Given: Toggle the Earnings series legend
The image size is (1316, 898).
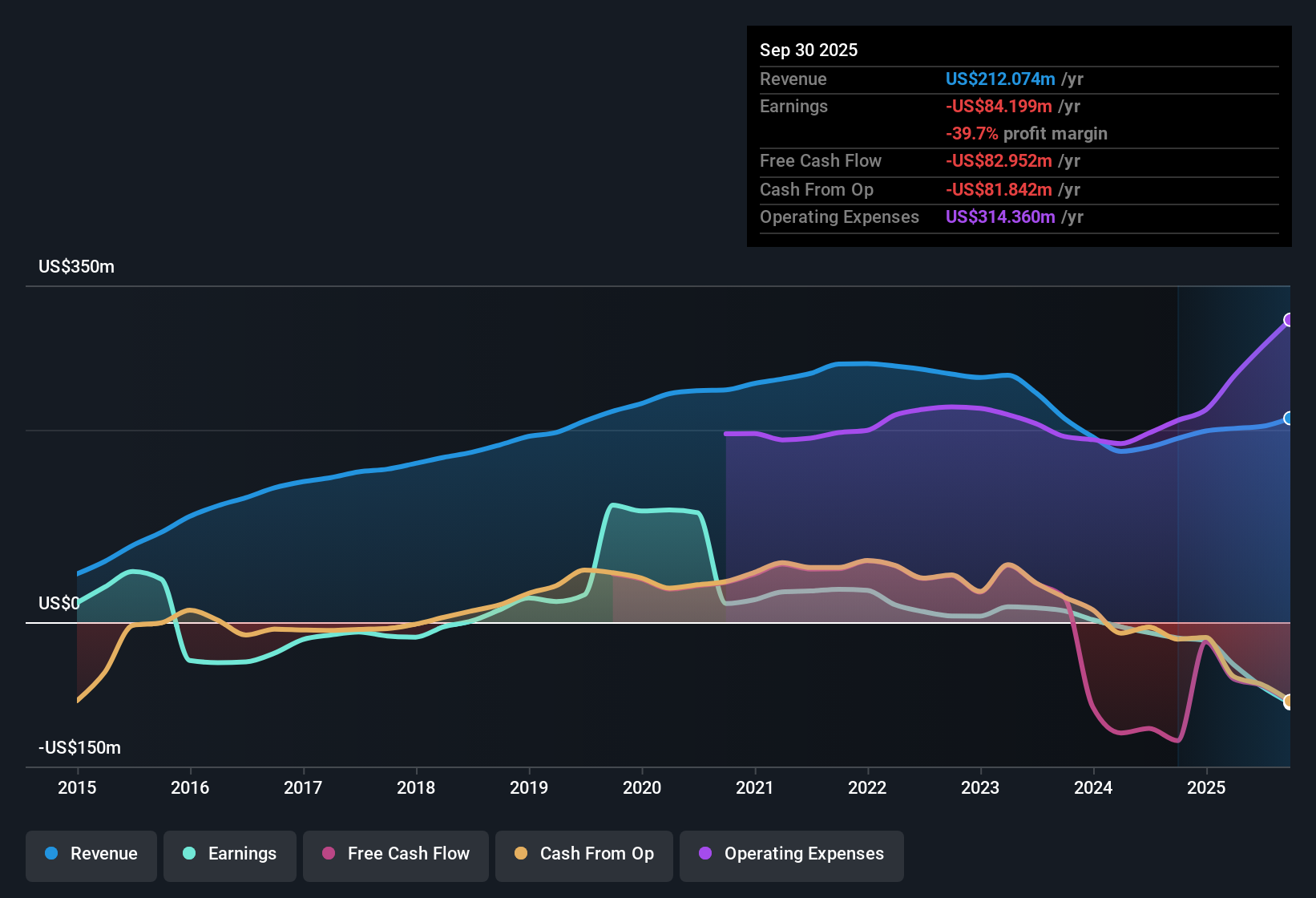Looking at the screenshot, I should pos(230,854).
